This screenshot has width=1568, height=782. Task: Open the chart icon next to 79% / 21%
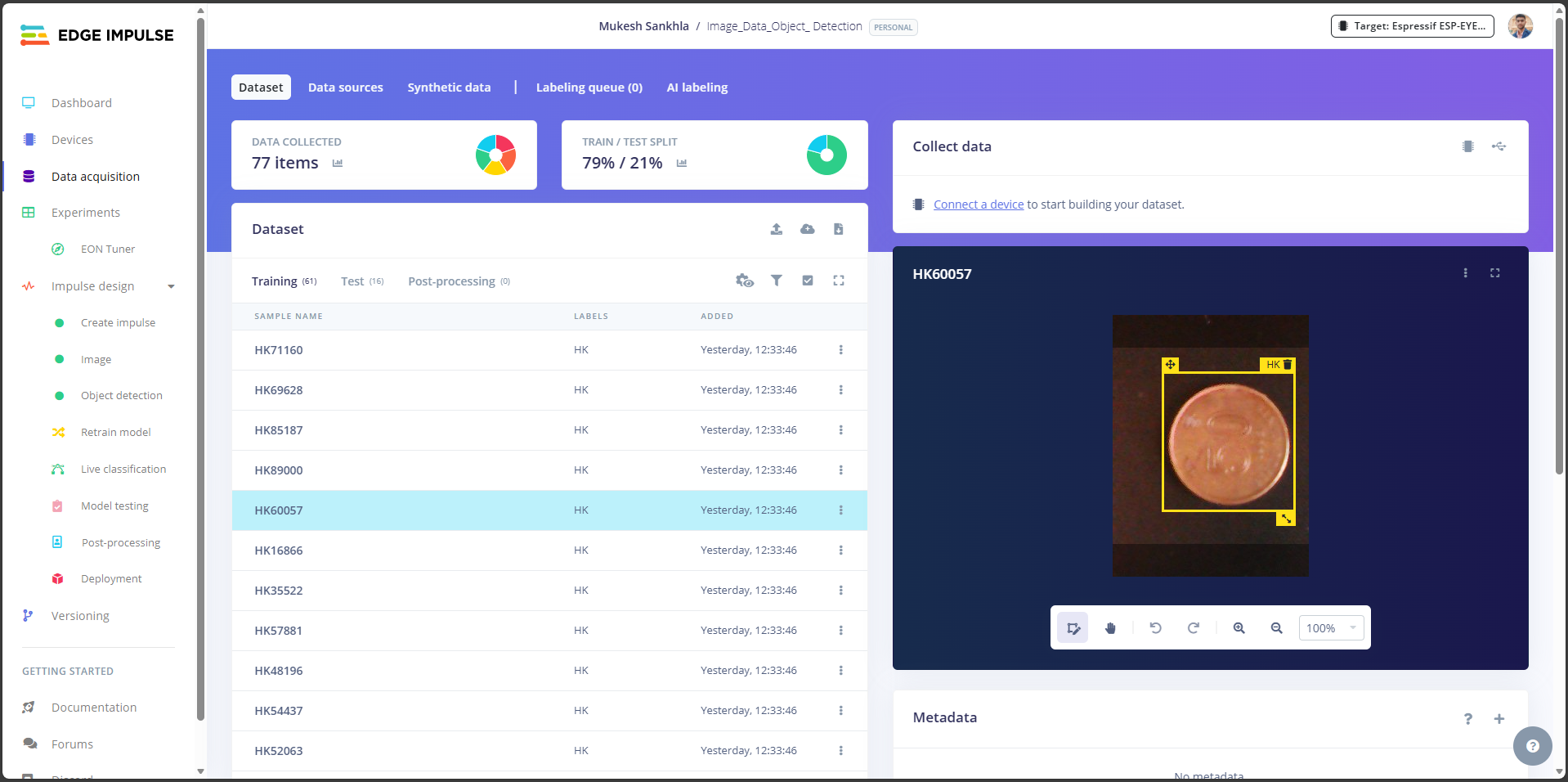click(x=682, y=164)
